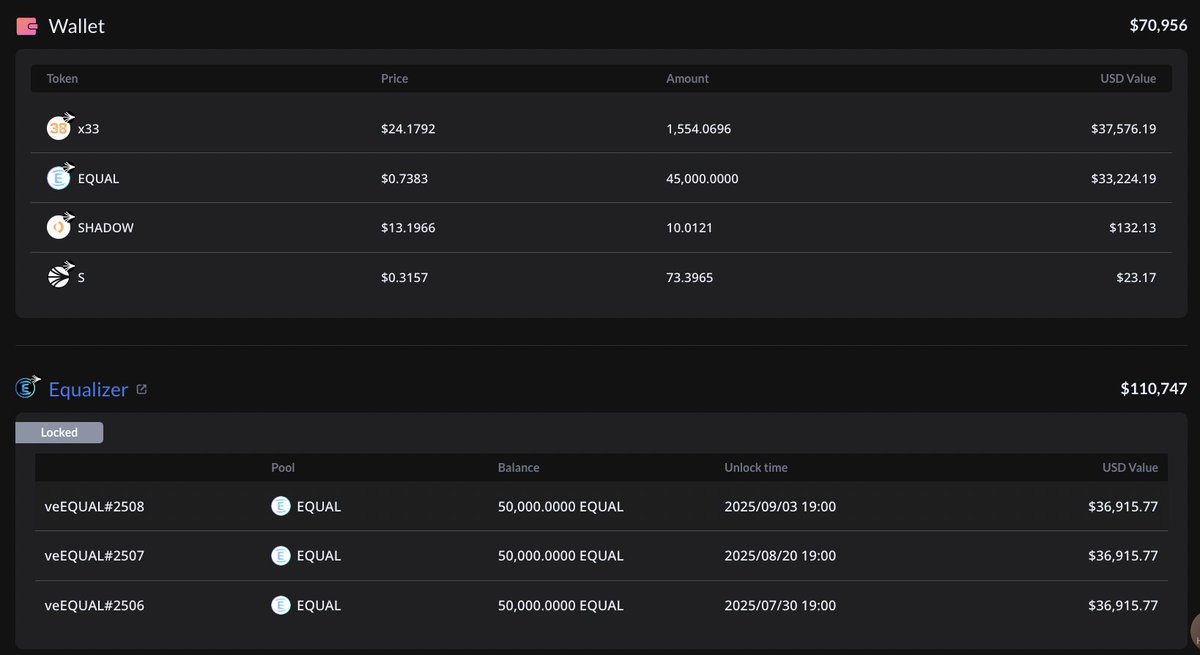Click the SHADOW token icon
The image size is (1200, 655).
point(59,228)
